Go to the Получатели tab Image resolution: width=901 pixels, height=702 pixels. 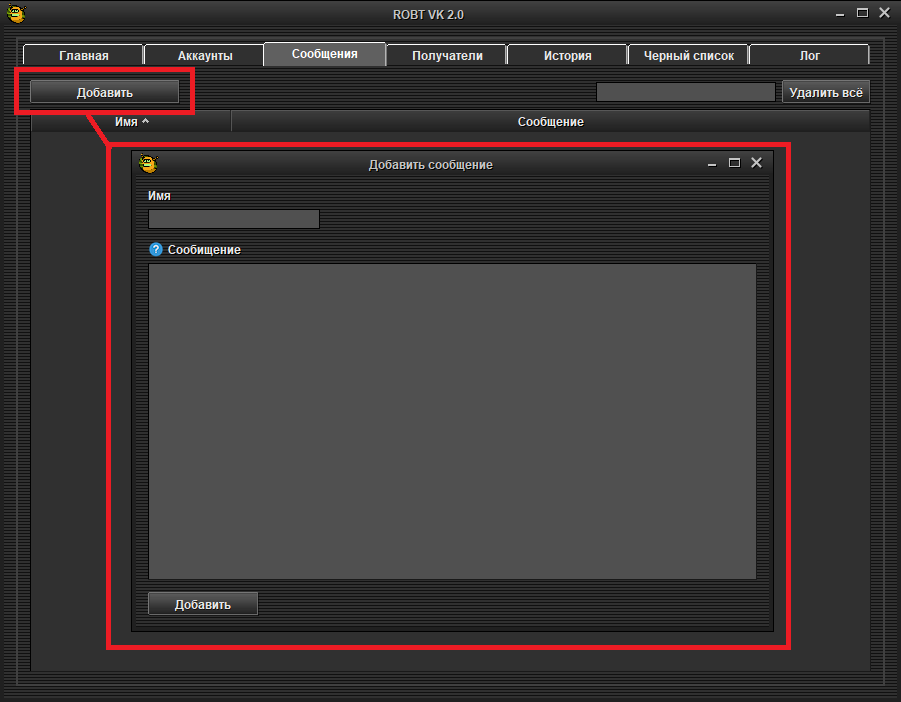tap(447, 56)
